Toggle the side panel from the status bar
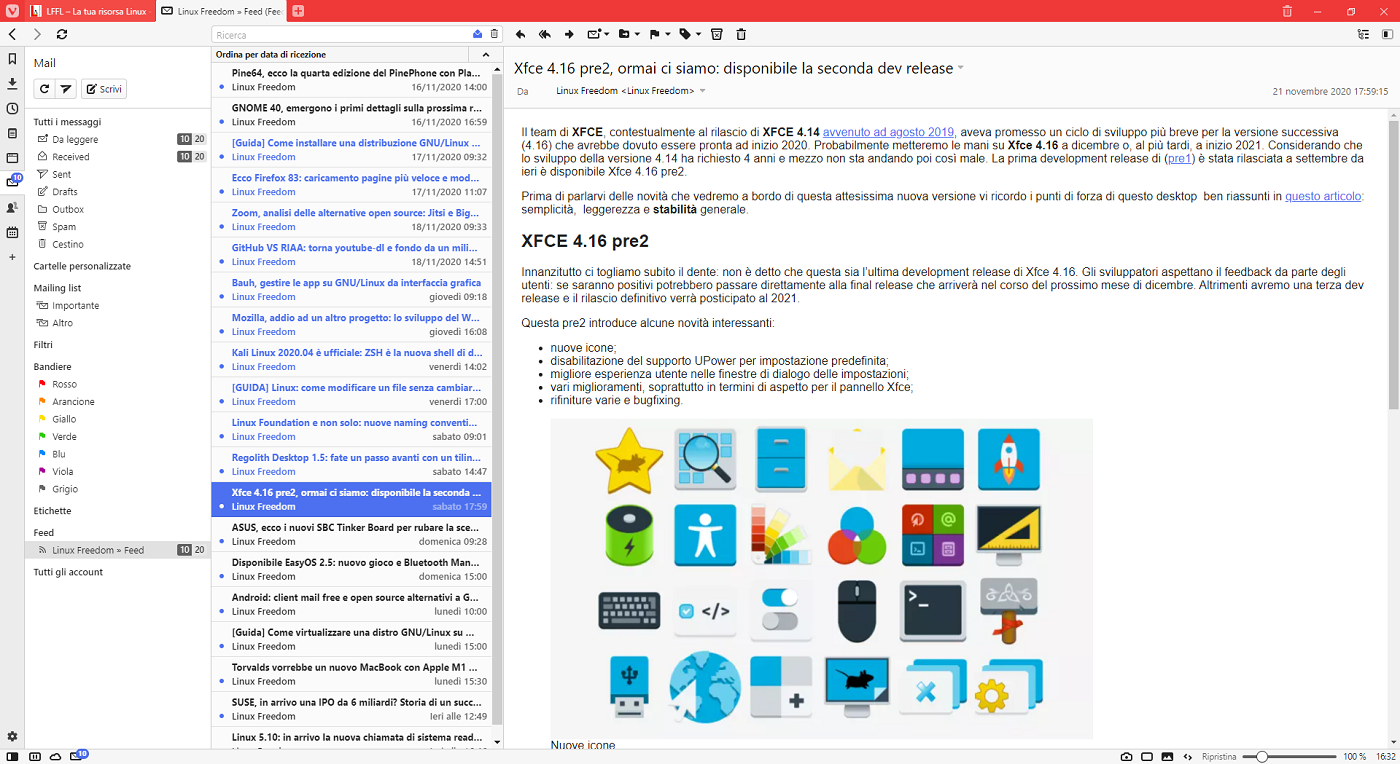 pos(12,756)
